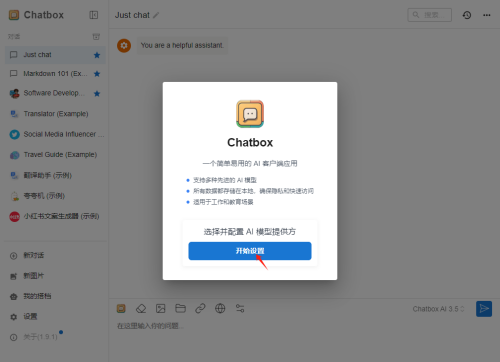Open Translator (Example) conversation

55,114
